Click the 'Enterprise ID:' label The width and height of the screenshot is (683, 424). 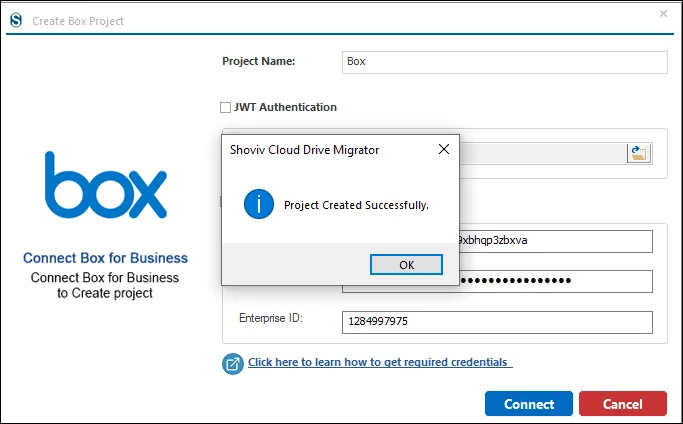(270, 318)
